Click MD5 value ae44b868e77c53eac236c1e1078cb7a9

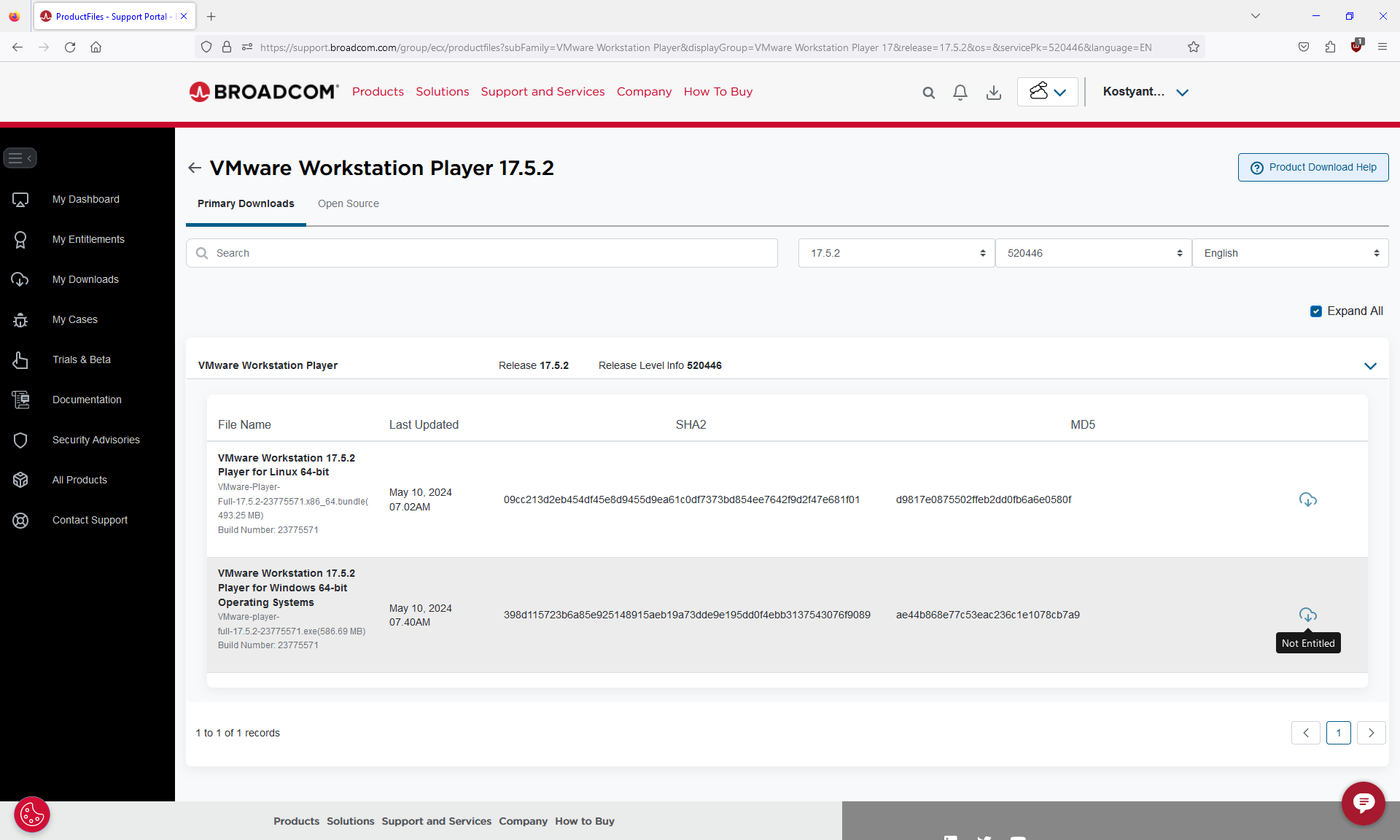(x=987, y=615)
